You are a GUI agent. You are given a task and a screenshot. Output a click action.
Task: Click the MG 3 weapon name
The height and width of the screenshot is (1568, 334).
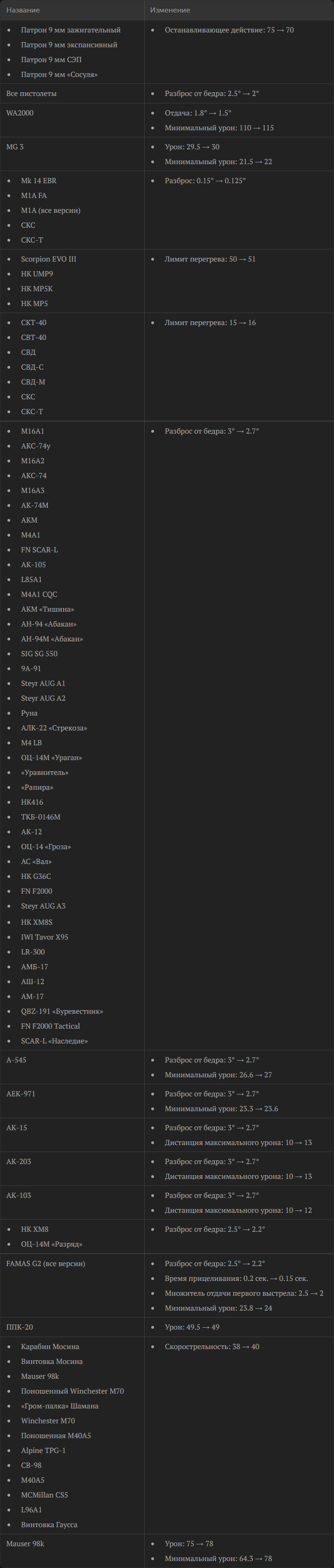(15, 147)
